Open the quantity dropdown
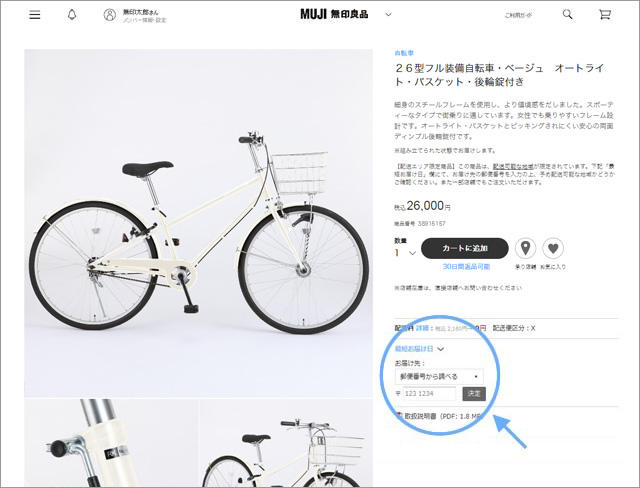The width and height of the screenshot is (640, 488). click(405, 253)
